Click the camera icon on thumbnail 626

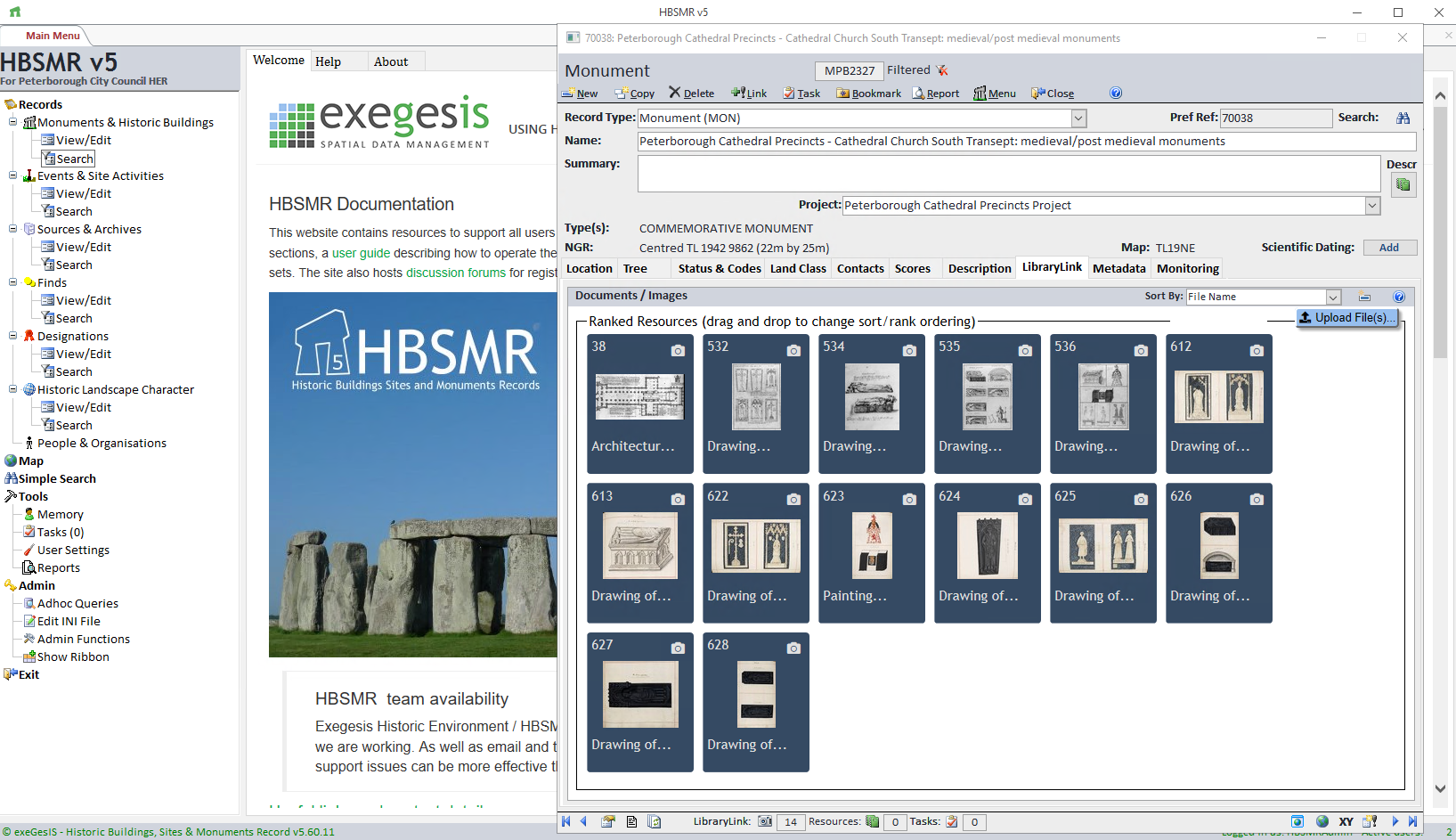point(1257,500)
